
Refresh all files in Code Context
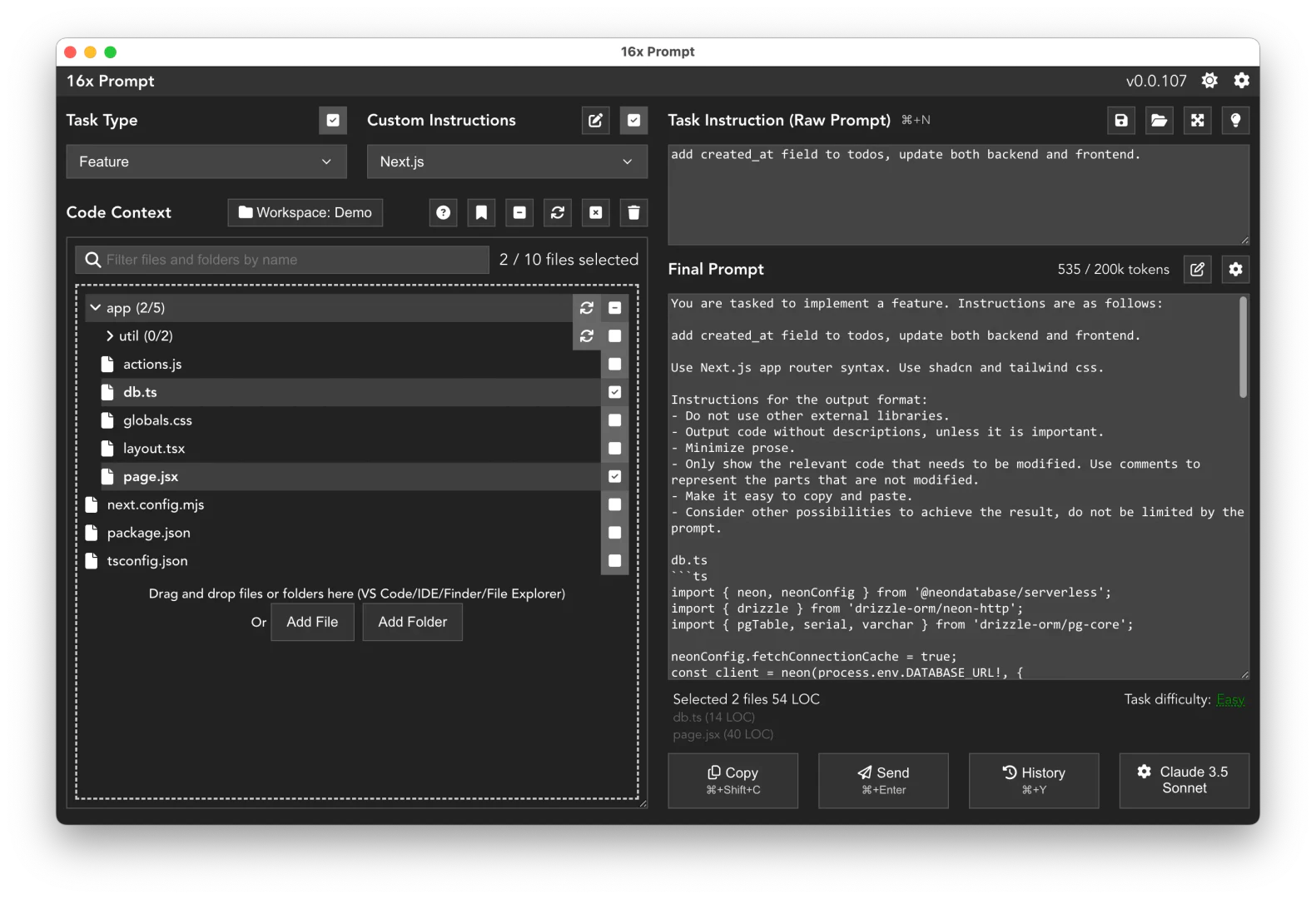558,213
